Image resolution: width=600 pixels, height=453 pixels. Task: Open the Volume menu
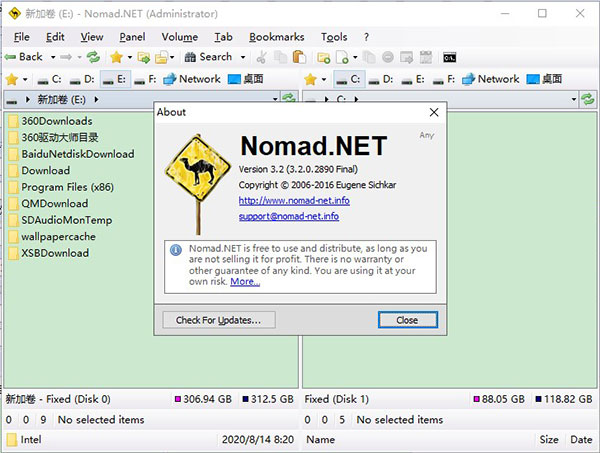[x=179, y=37]
